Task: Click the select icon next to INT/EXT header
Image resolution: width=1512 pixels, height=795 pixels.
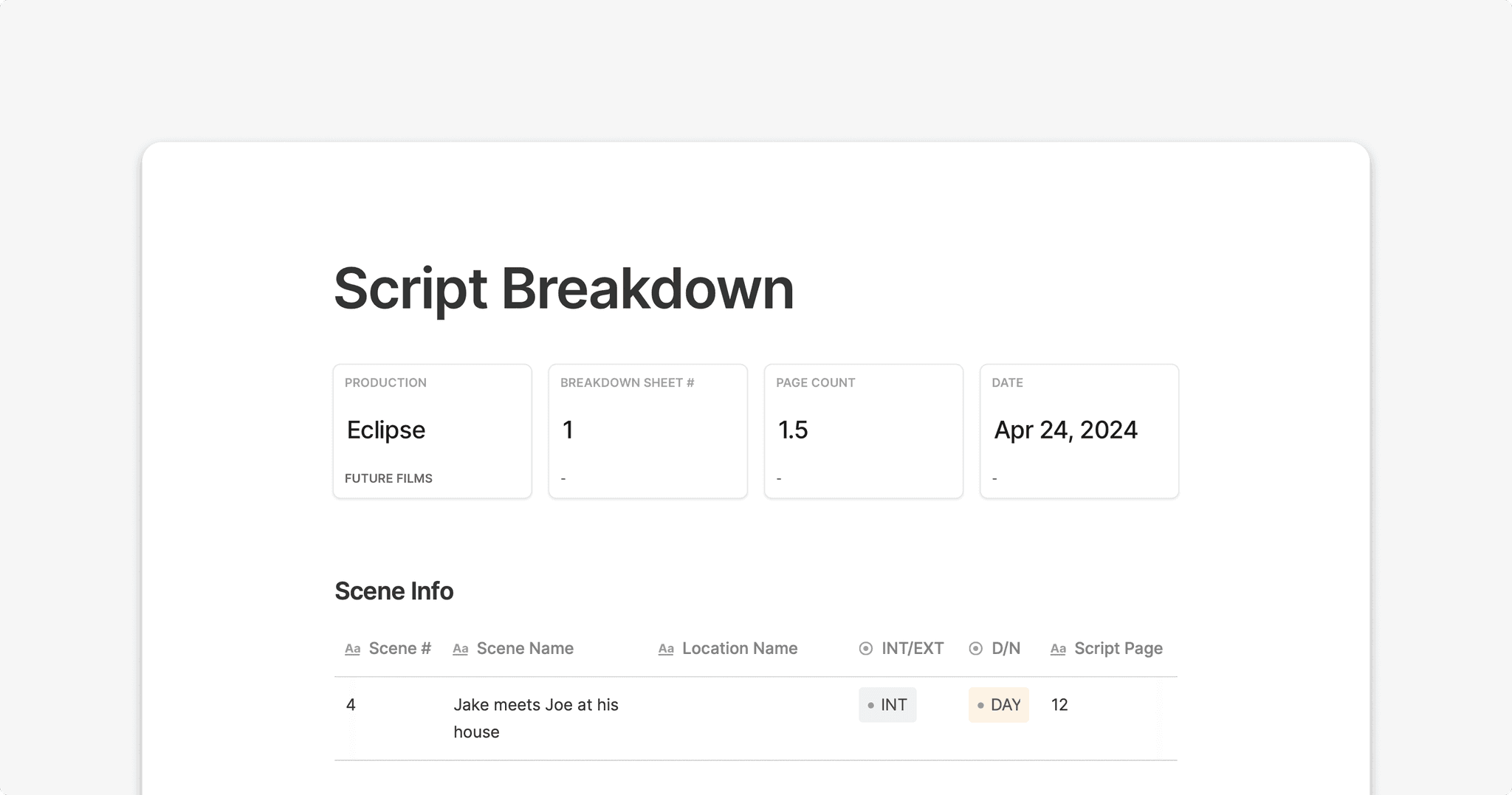Action: (864, 648)
